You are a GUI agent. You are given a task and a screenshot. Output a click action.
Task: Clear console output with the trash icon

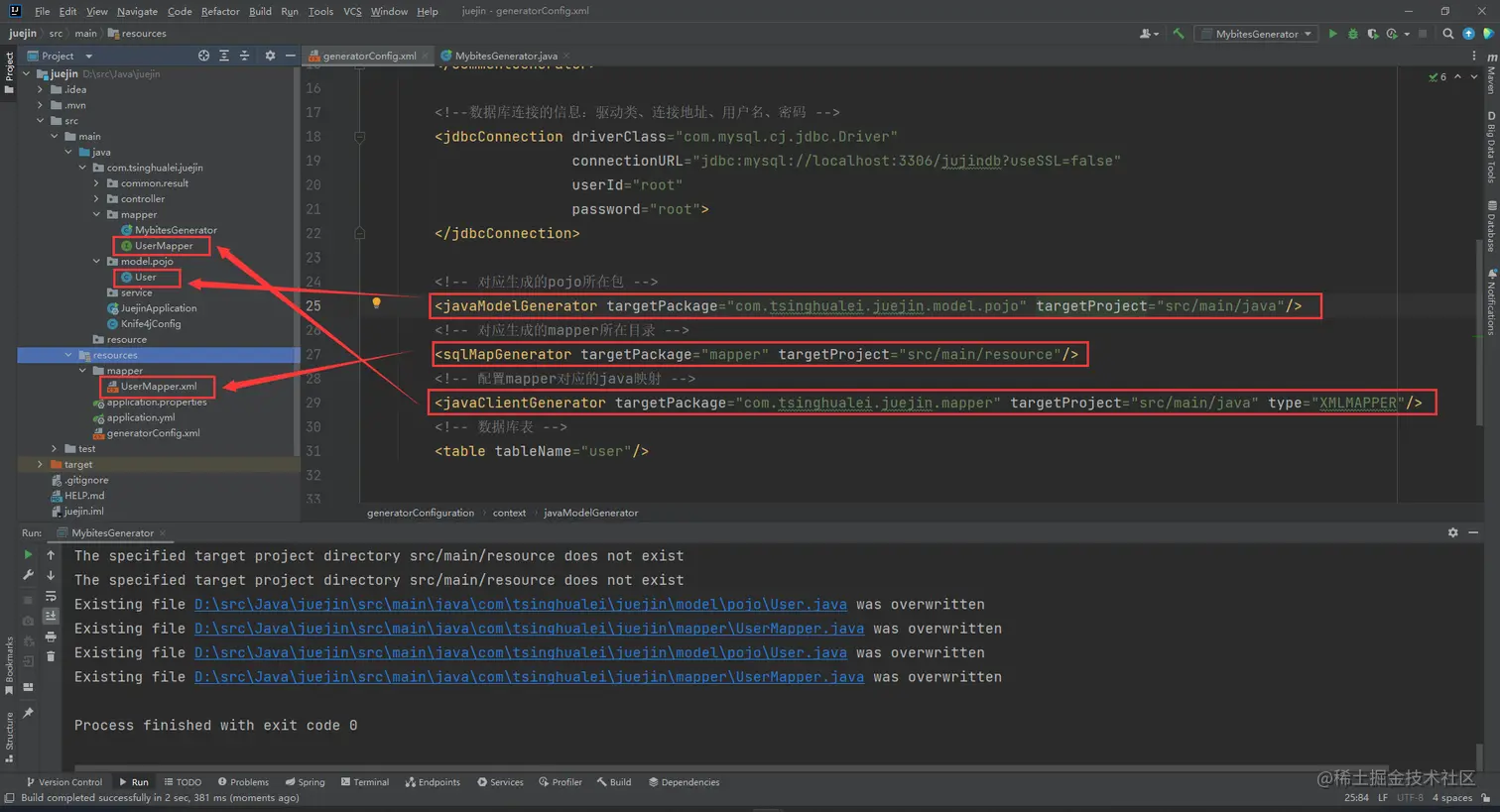pyautogui.click(x=51, y=656)
